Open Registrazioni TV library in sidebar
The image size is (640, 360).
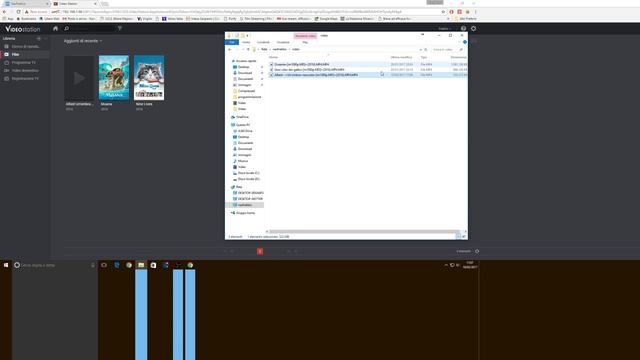(x=24, y=78)
